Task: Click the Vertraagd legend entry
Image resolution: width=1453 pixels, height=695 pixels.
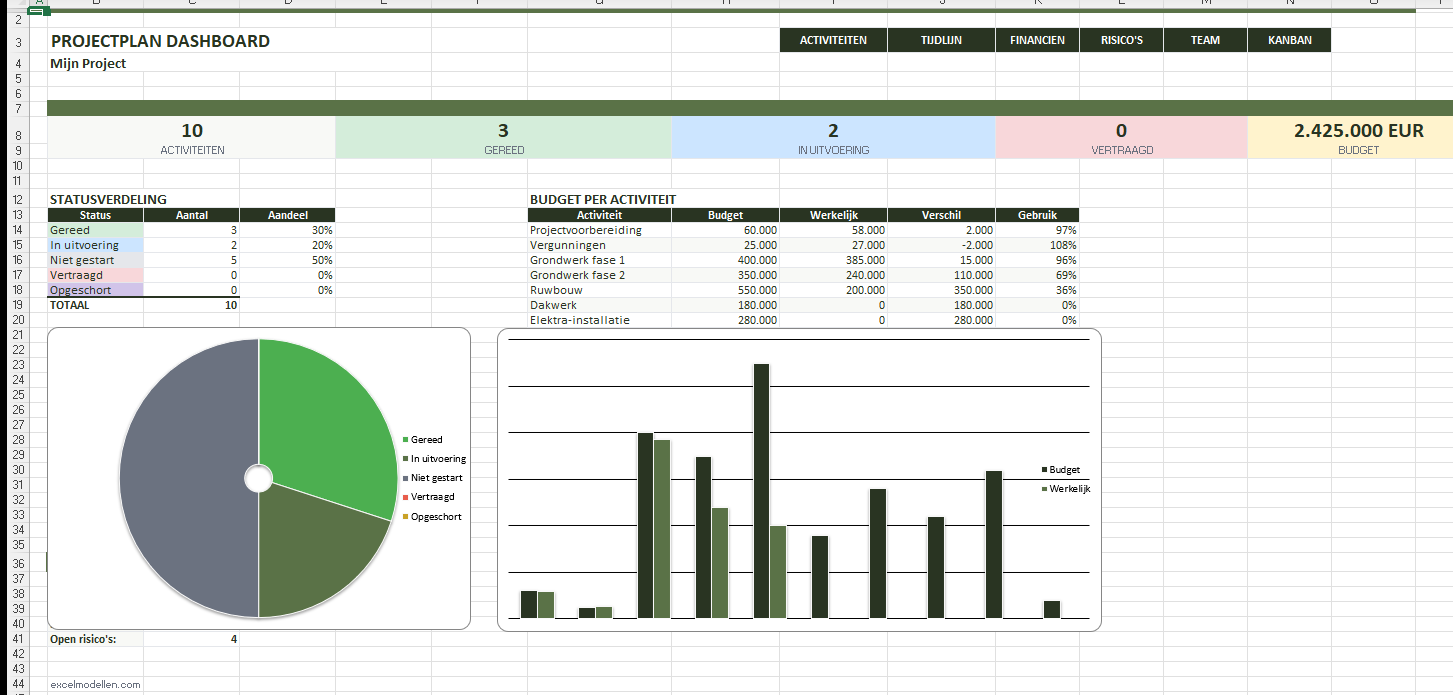Action: pyautogui.click(x=432, y=497)
